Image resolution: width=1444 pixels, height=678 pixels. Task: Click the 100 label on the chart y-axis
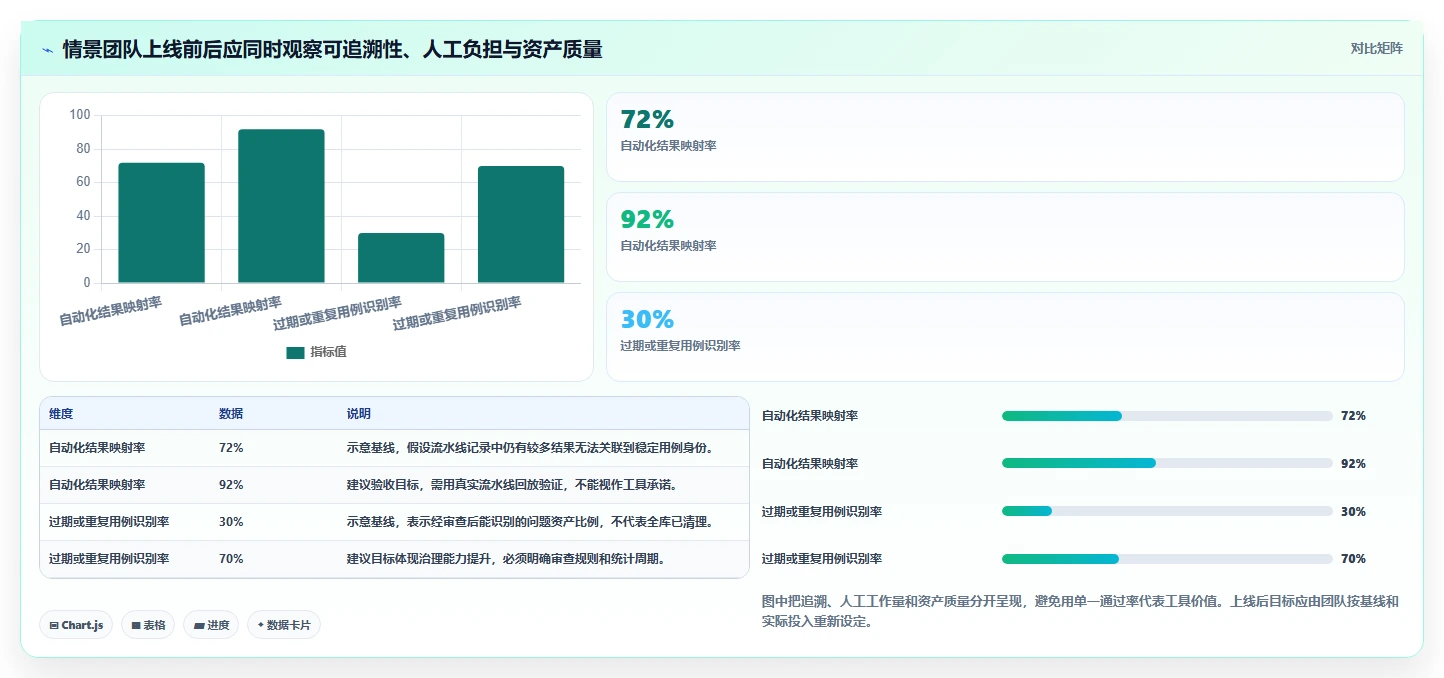point(80,115)
